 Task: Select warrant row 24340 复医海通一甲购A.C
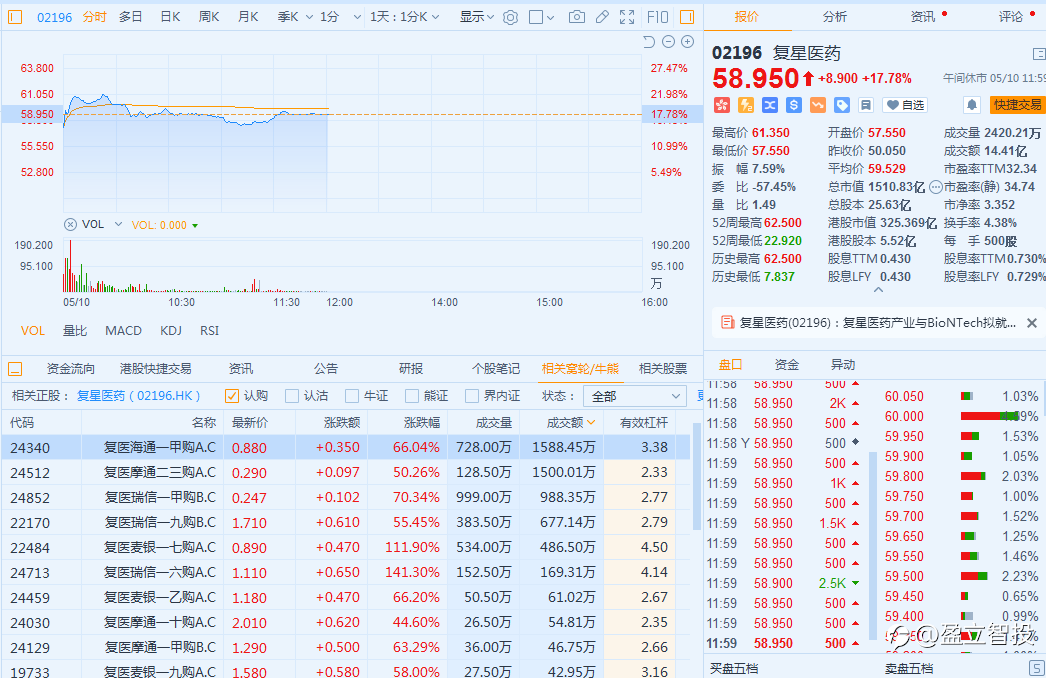[346, 448]
